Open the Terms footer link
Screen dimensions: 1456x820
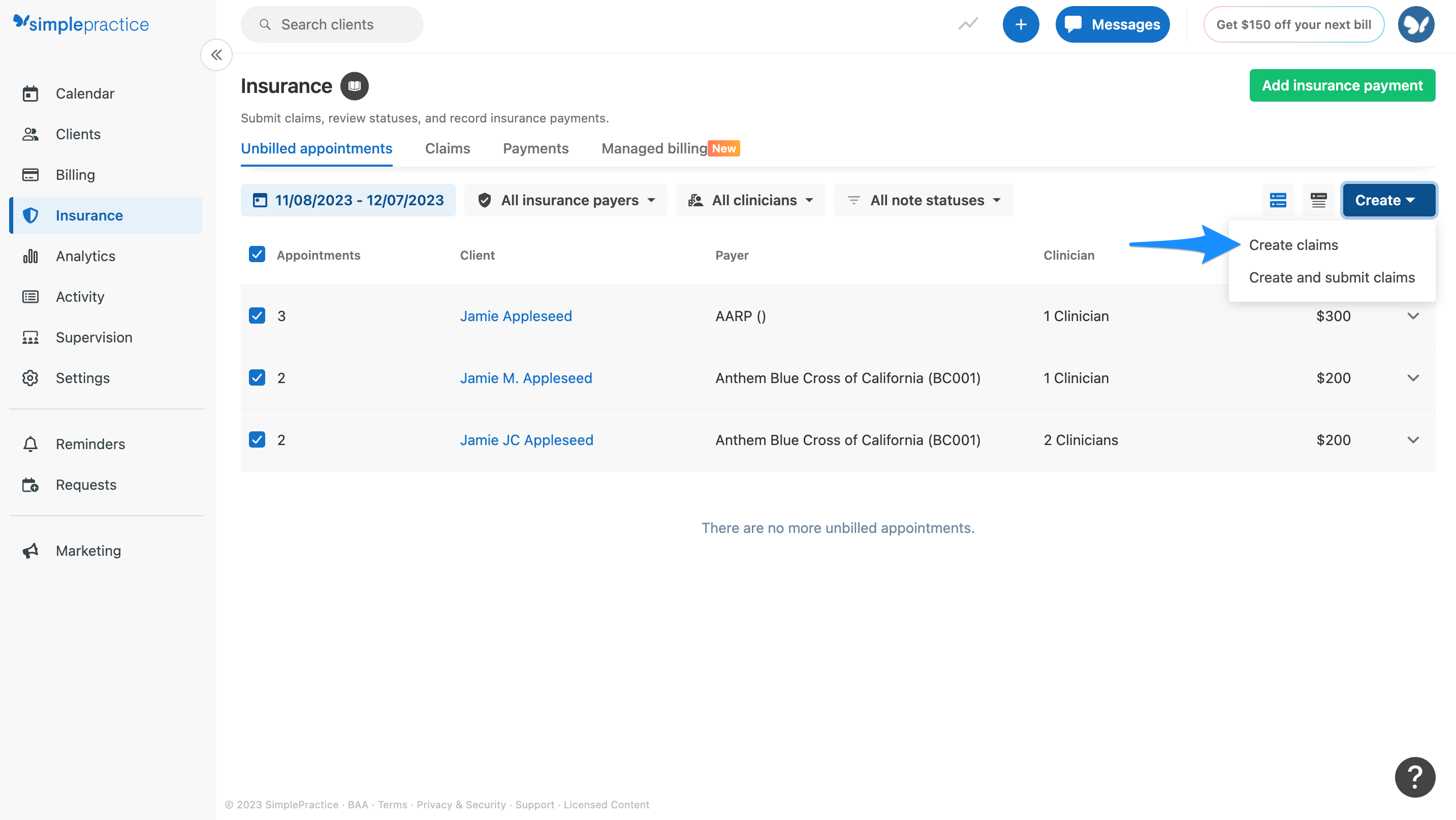(x=392, y=805)
